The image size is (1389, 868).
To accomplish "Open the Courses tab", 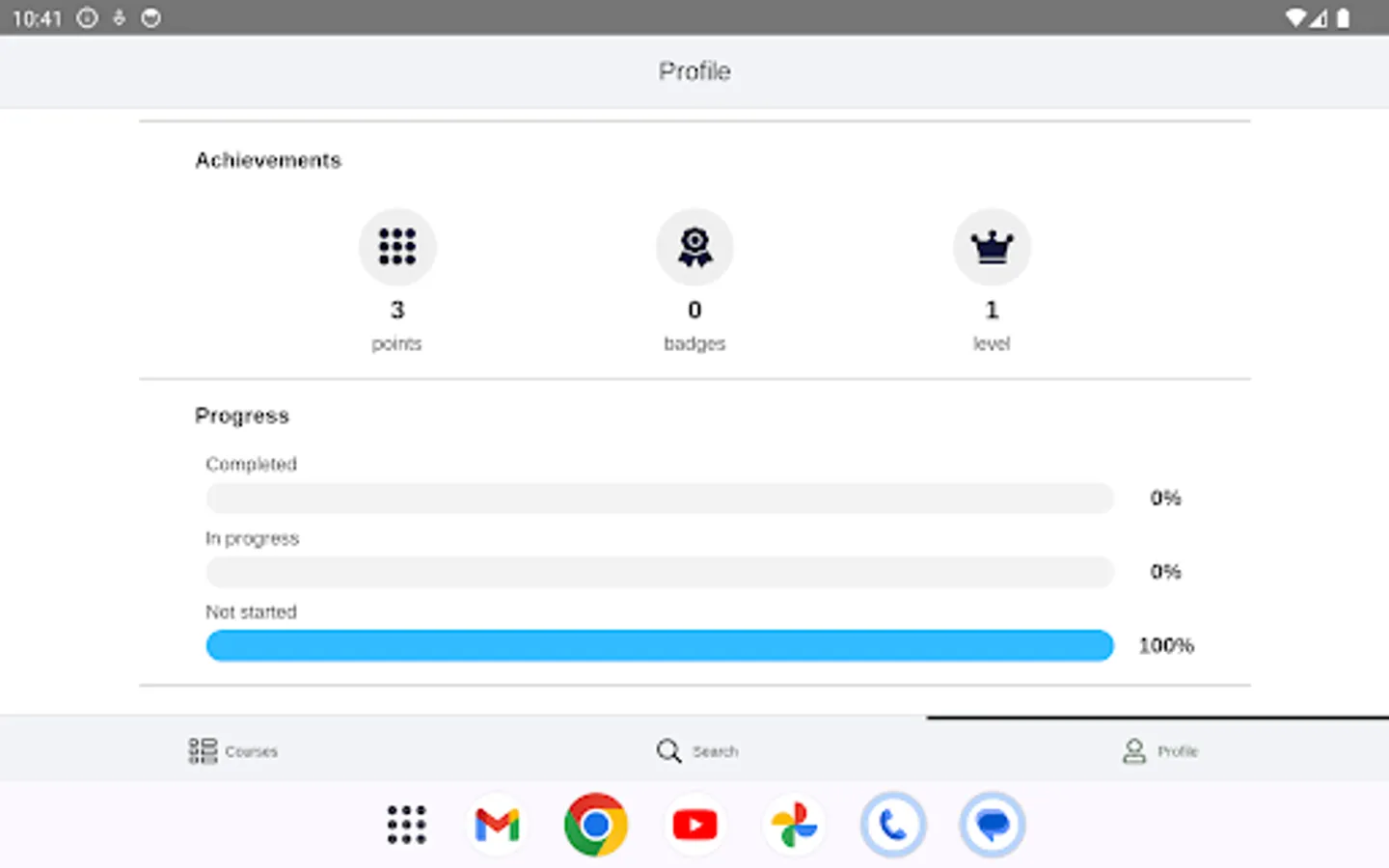I will click(x=231, y=750).
